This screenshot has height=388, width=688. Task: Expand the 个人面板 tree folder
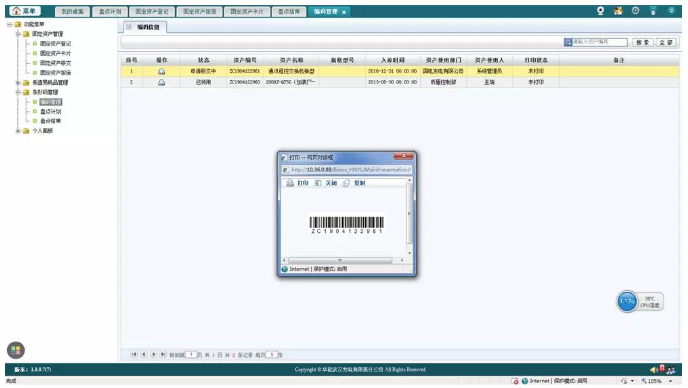[x=18, y=131]
